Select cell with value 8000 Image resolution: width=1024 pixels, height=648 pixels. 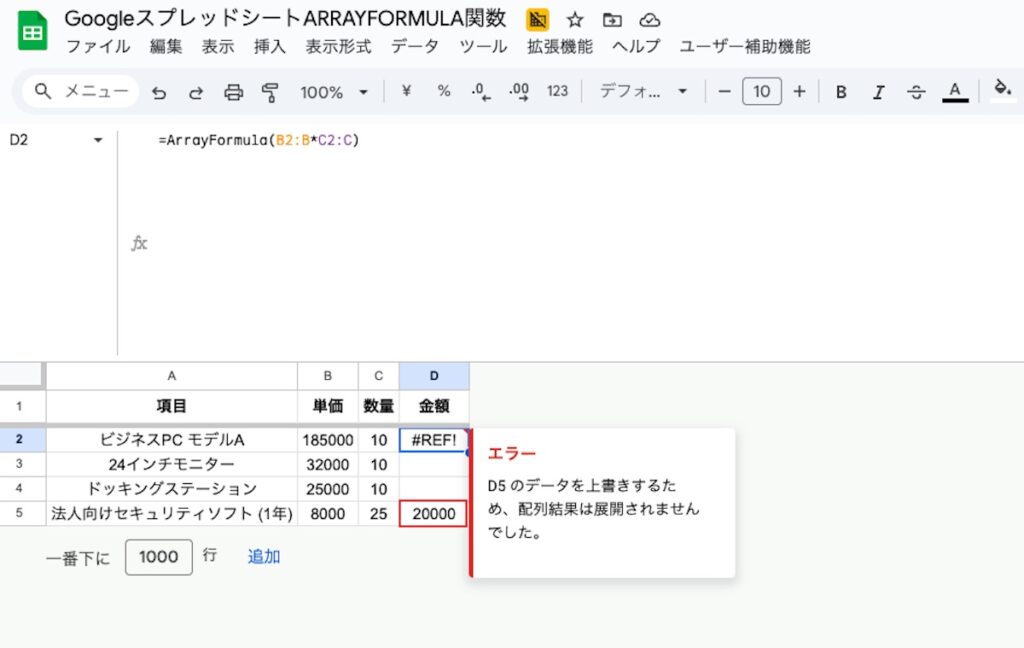[328, 513]
